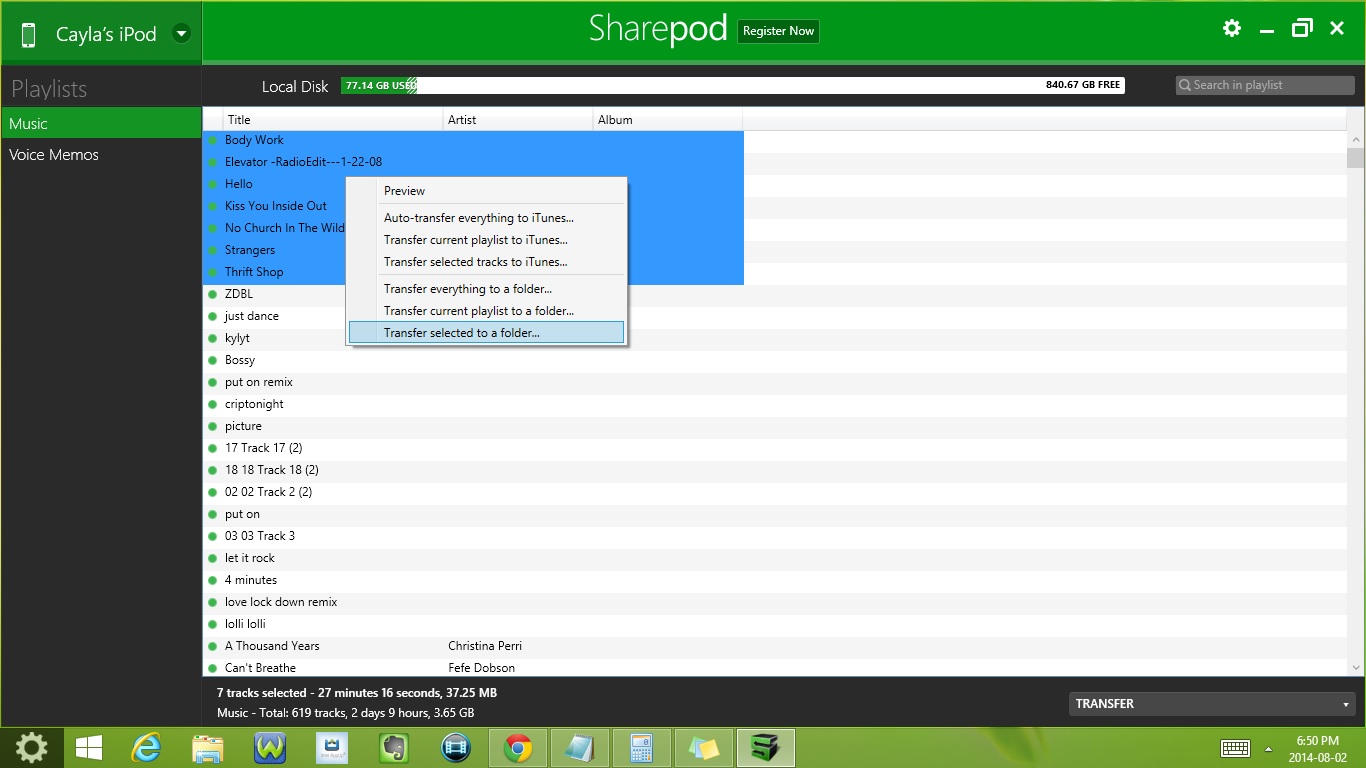Image resolution: width=1366 pixels, height=768 pixels.
Task: Select the track "put on remix"
Action: (259, 382)
